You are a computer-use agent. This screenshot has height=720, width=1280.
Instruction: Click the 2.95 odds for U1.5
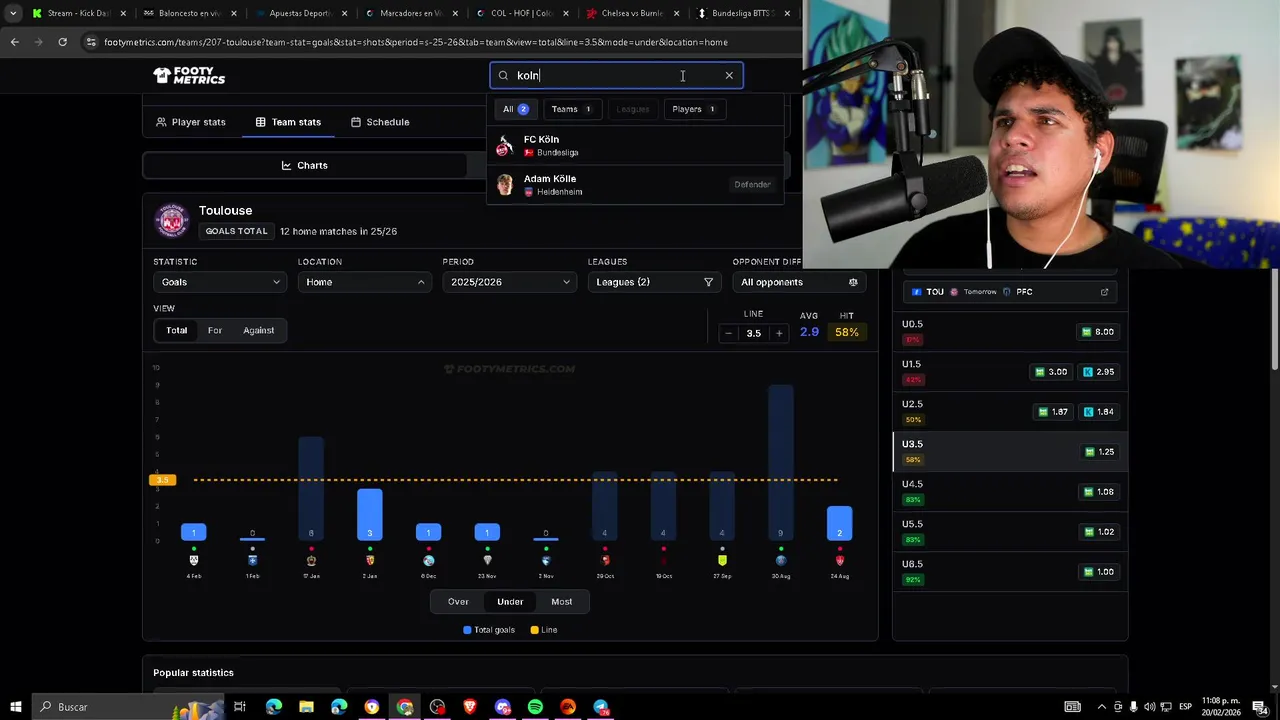point(1097,372)
